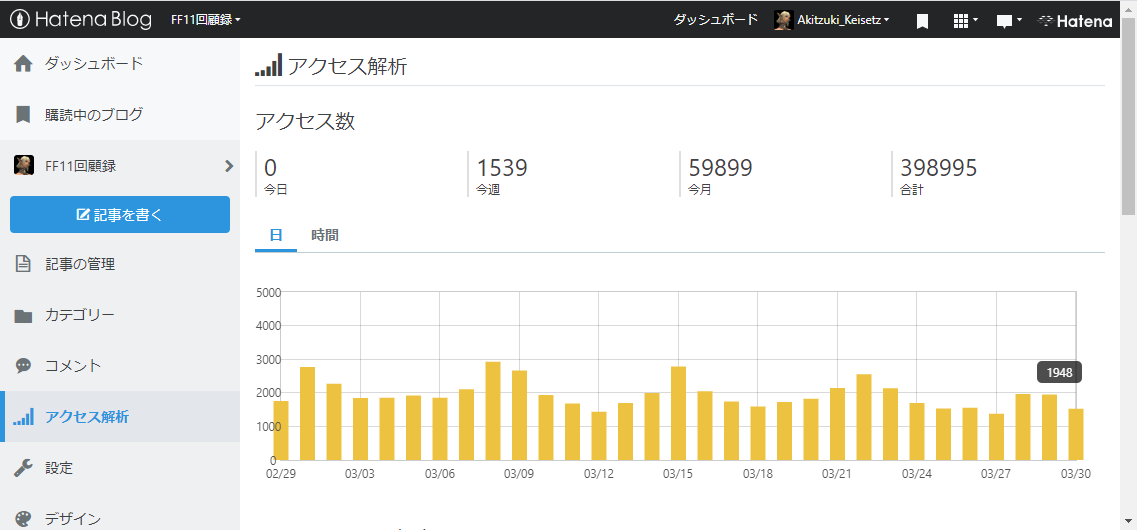Click the bar chart icon beside アクセス解析
Screen dimensions: 1137x530
[x=23, y=417]
